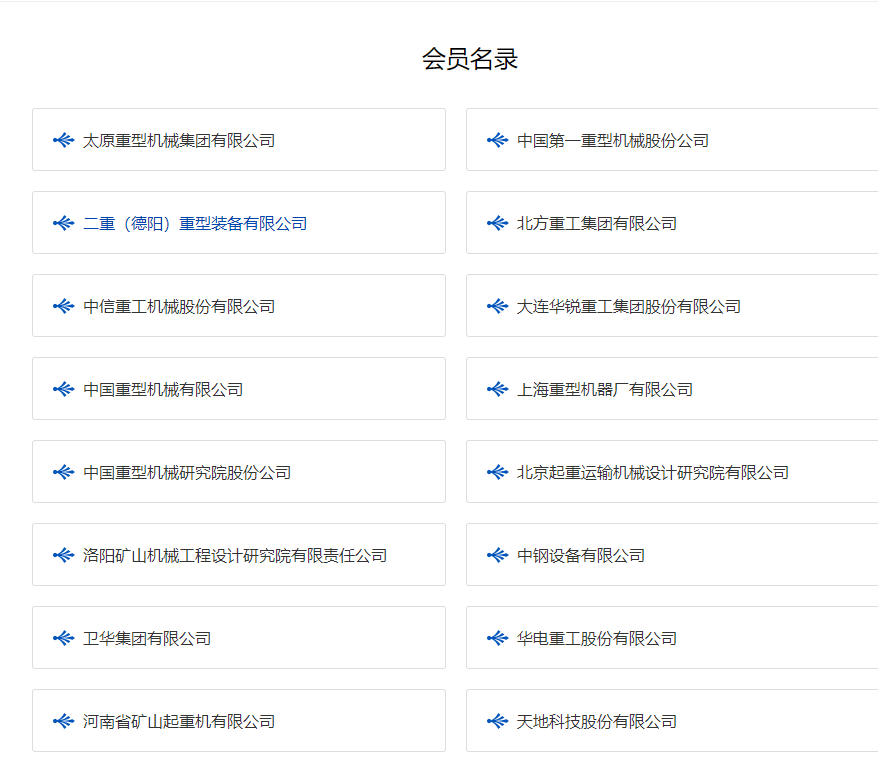Open 大连华锐重工集团股份有限公司 link

click(x=628, y=306)
